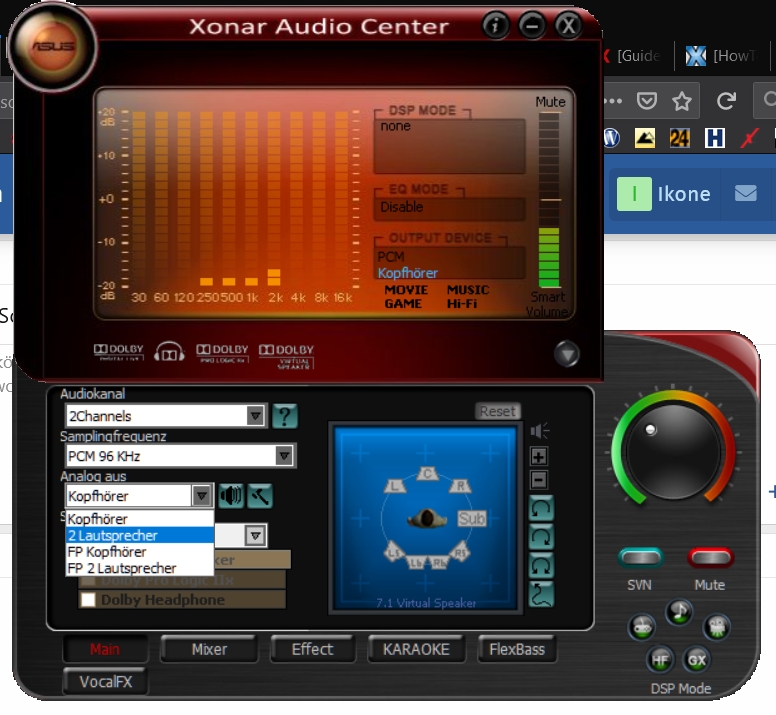Select the Game DSP mode controller icon
Image resolution: width=776 pixels, height=715 pixels.
[642, 627]
